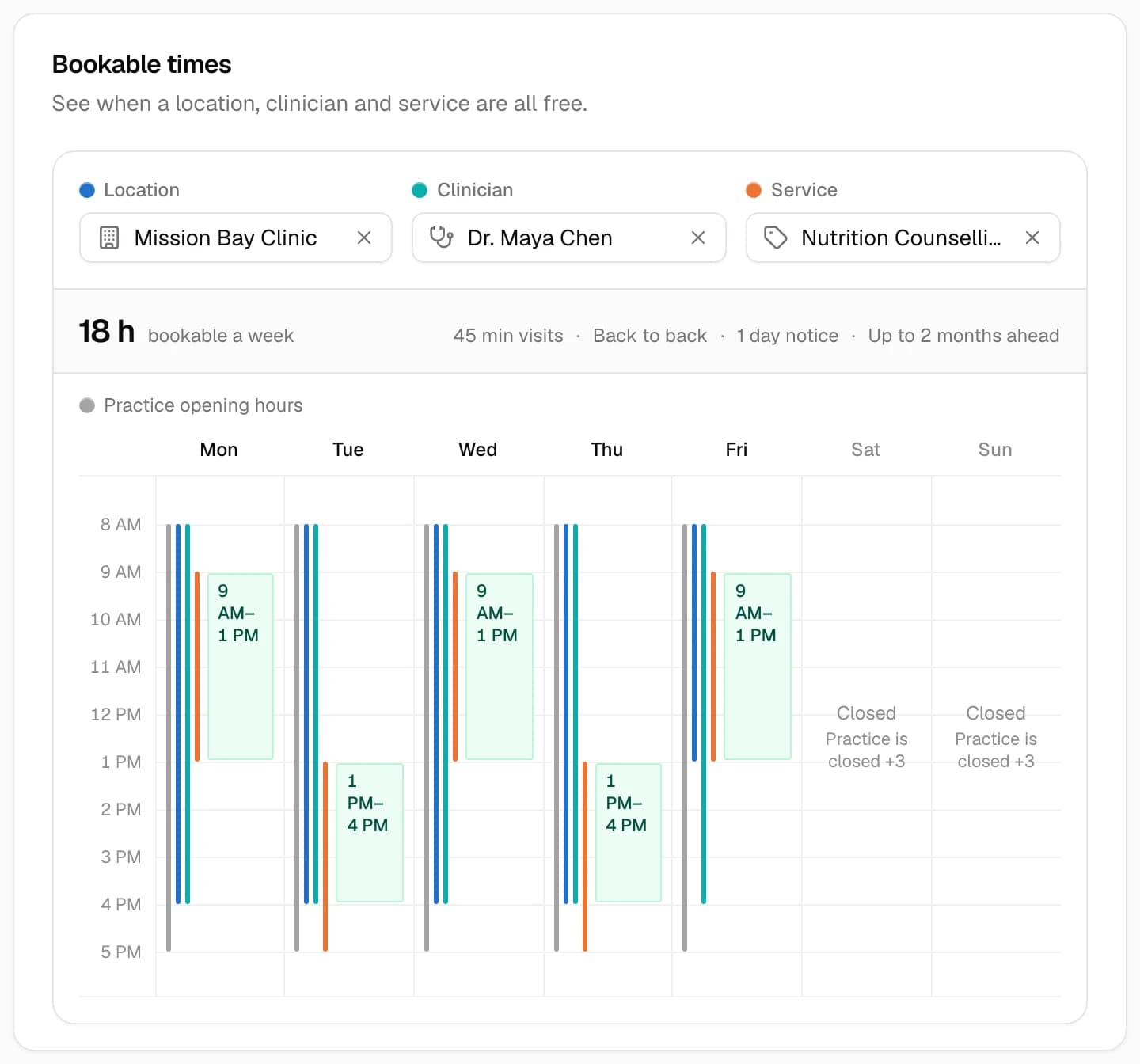
Task: Click the Mon column header
Action: [219, 450]
